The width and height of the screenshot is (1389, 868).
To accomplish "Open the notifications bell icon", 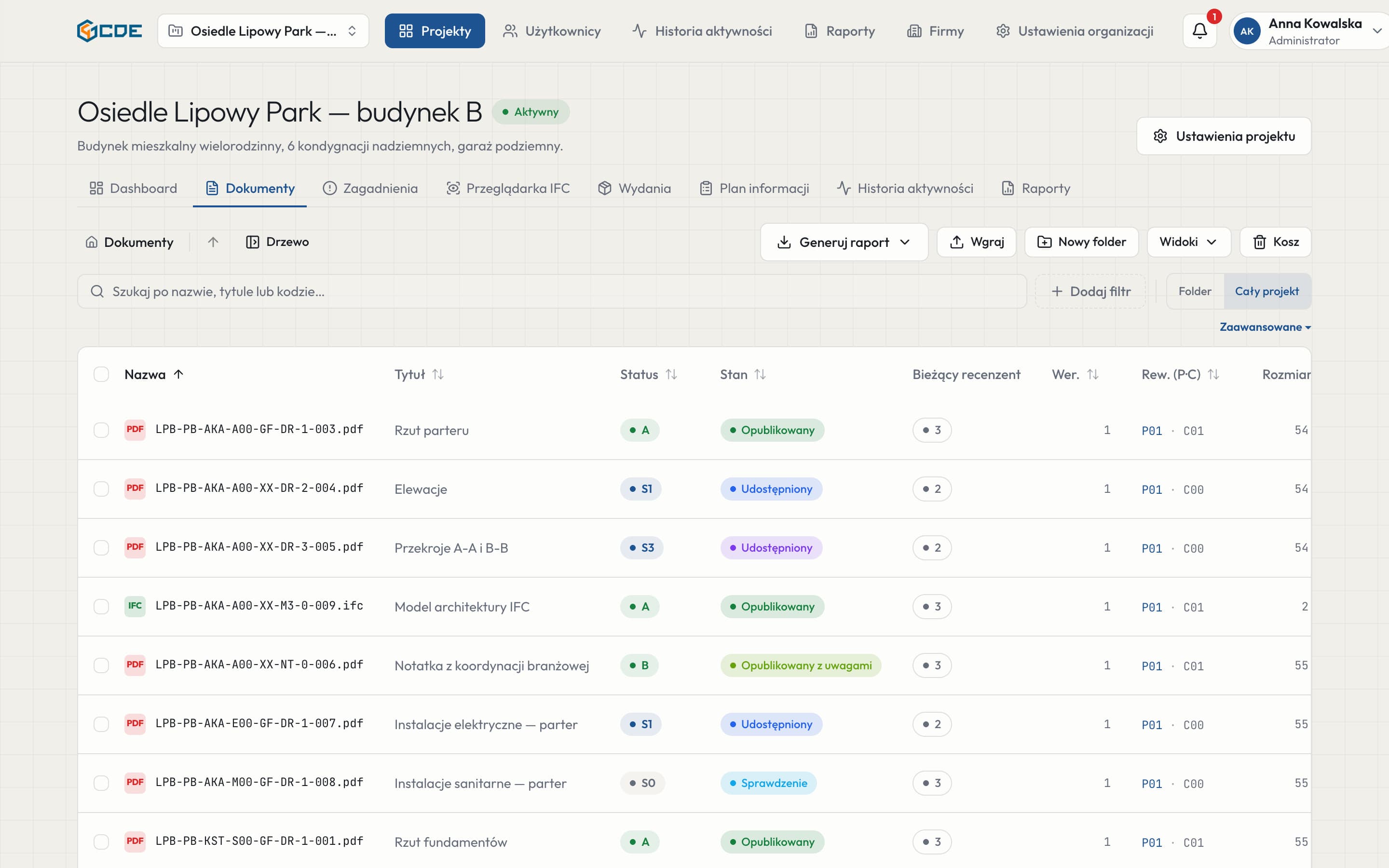I will click(1199, 30).
